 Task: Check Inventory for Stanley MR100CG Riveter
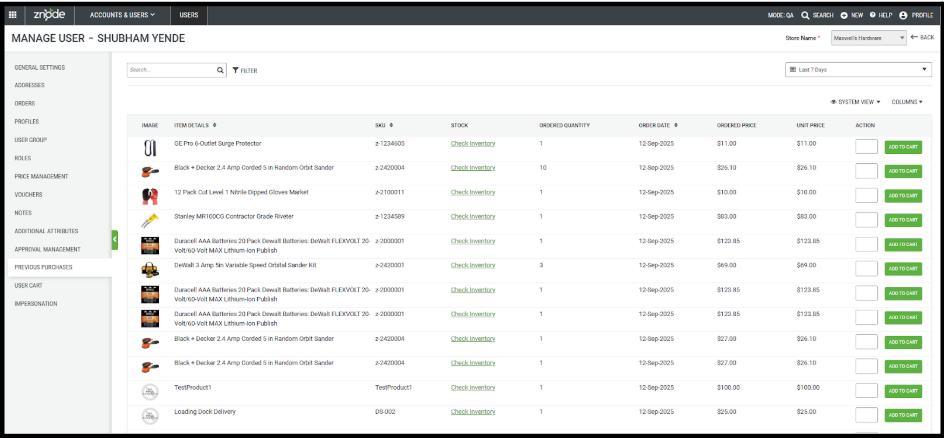(473, 217)
